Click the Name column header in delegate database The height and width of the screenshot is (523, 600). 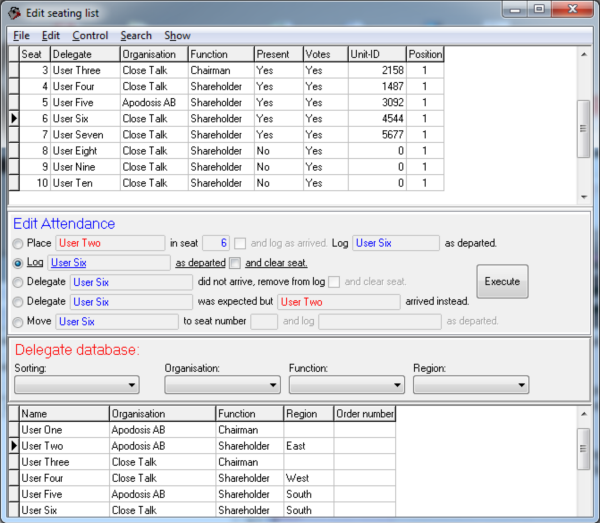tap(64, 414)
